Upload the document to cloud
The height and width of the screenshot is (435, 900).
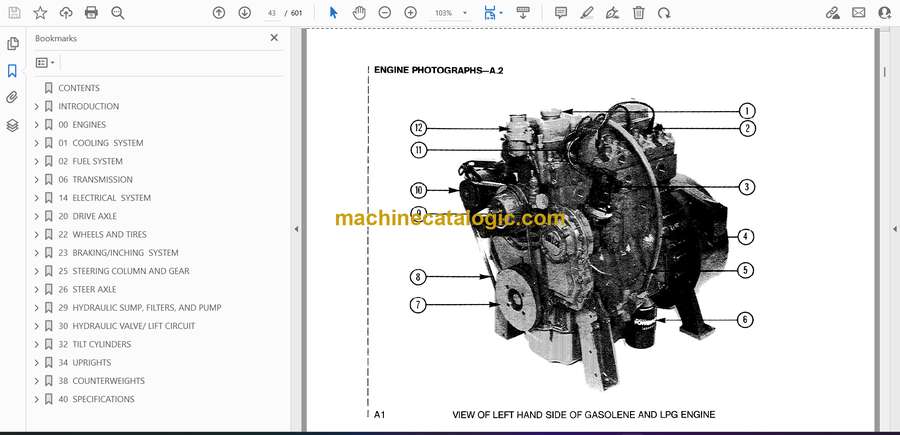pos(66,13)
